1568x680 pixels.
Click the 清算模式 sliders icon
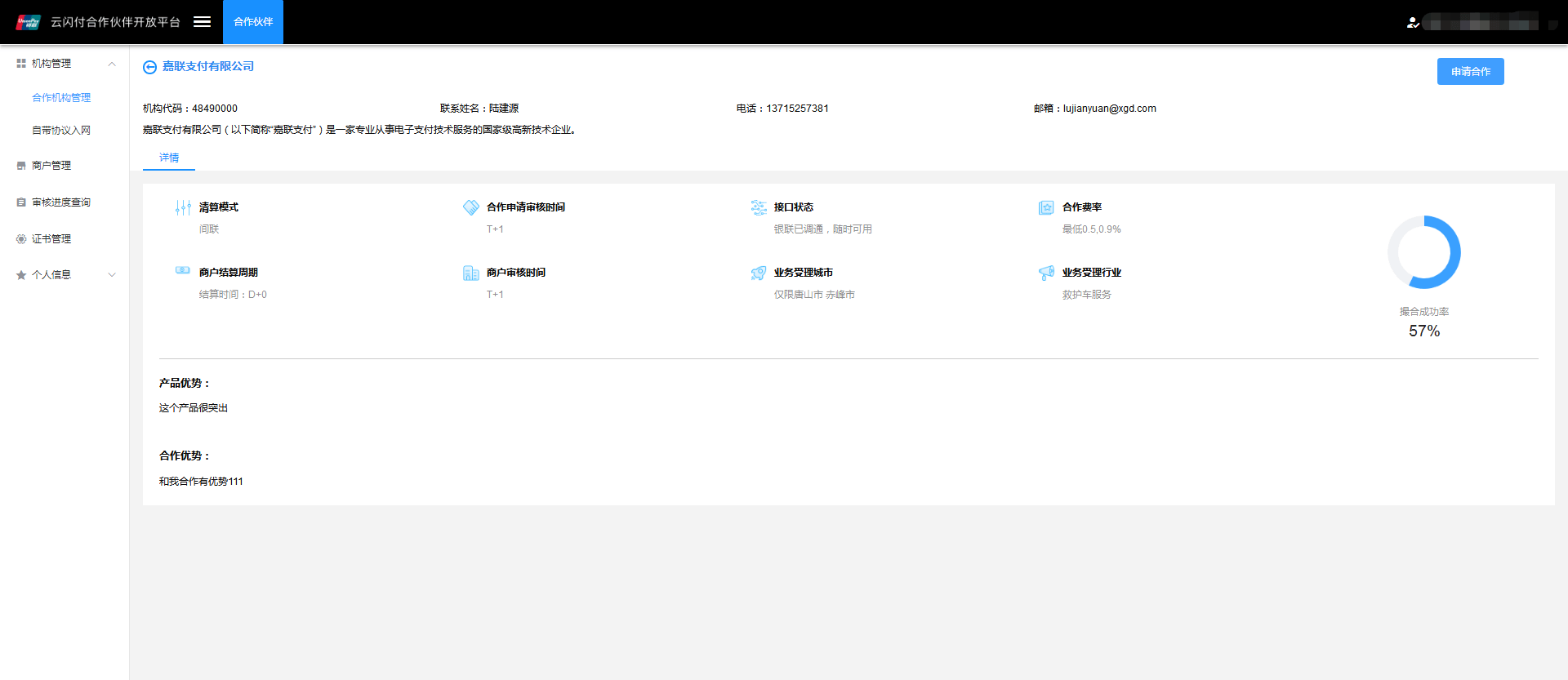(183, 208)
